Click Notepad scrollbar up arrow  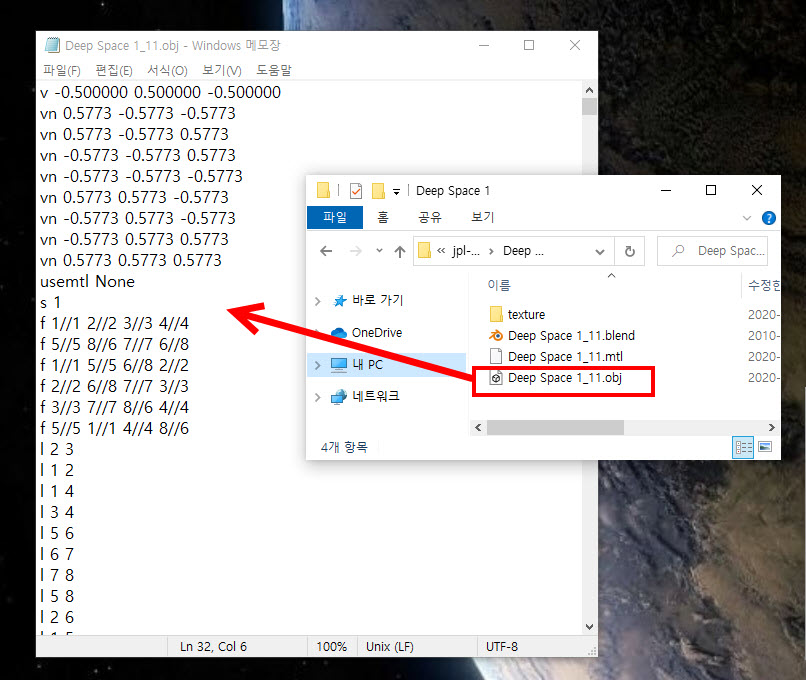click(x=589, y=90)
